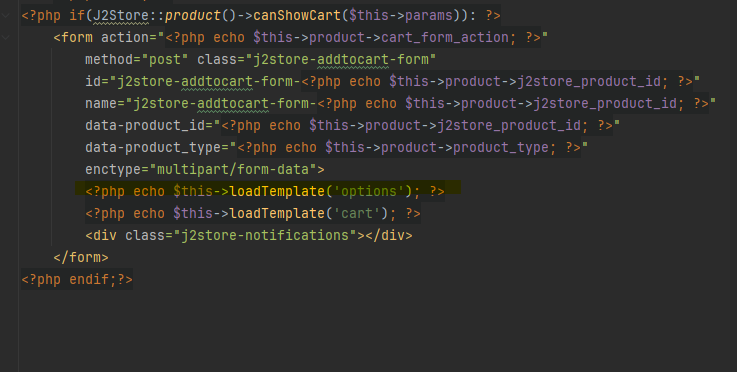This screenshot has width=737, height=372.
Task: Click the 'cart' string in loadTemplate
Action: click(357, 214)
